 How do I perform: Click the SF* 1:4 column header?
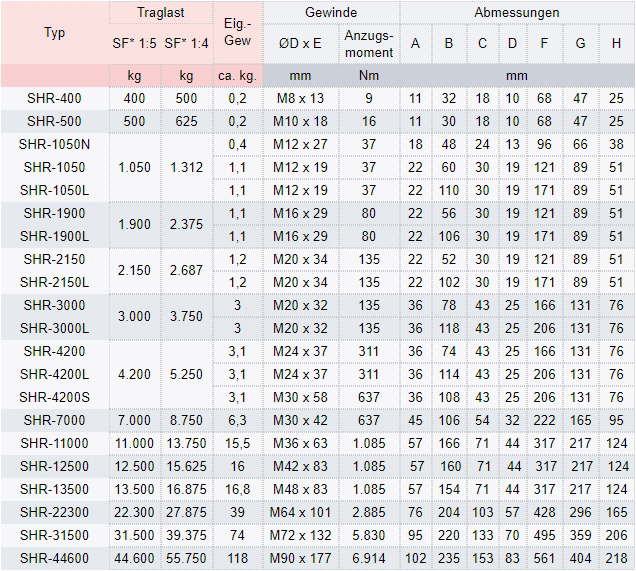(186, 43)
